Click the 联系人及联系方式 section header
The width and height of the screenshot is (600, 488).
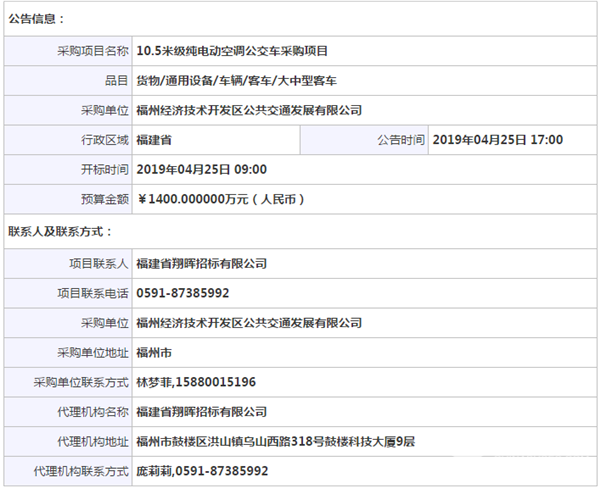click(x=60, y=231)
